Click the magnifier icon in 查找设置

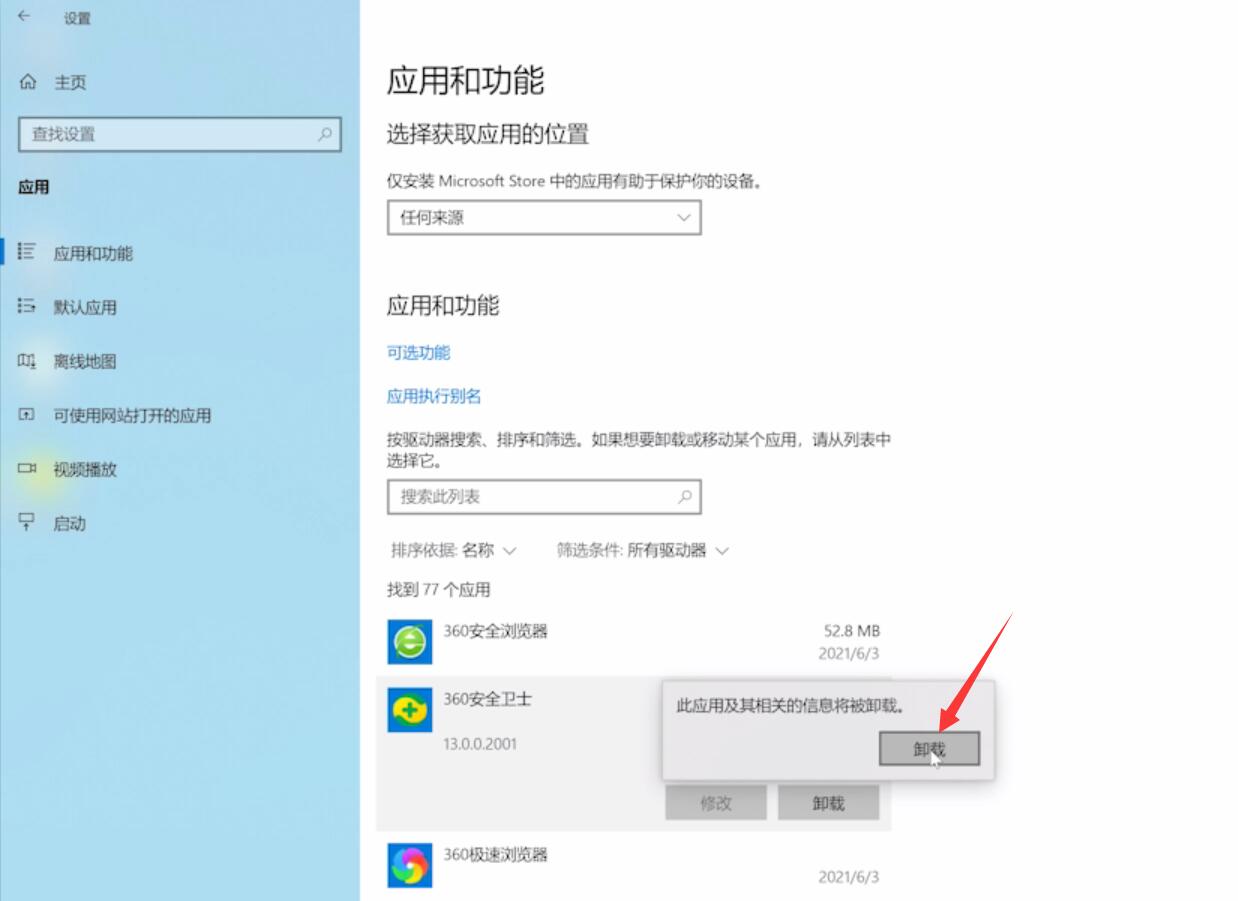pyautogui.click(x=325, y=133)
